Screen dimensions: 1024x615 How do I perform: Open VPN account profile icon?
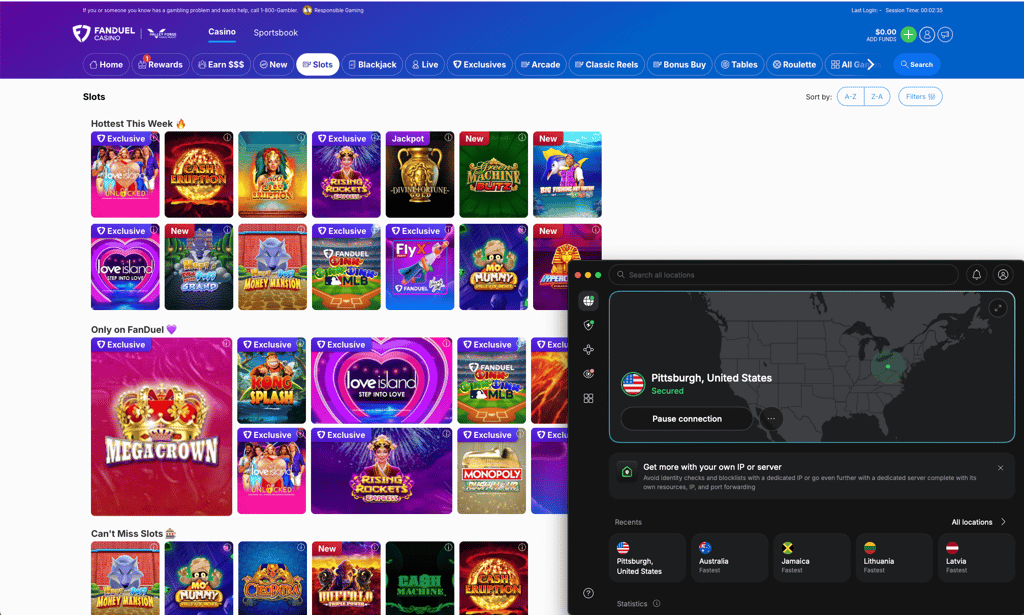pyautogui.click(x=1003, y=275)
